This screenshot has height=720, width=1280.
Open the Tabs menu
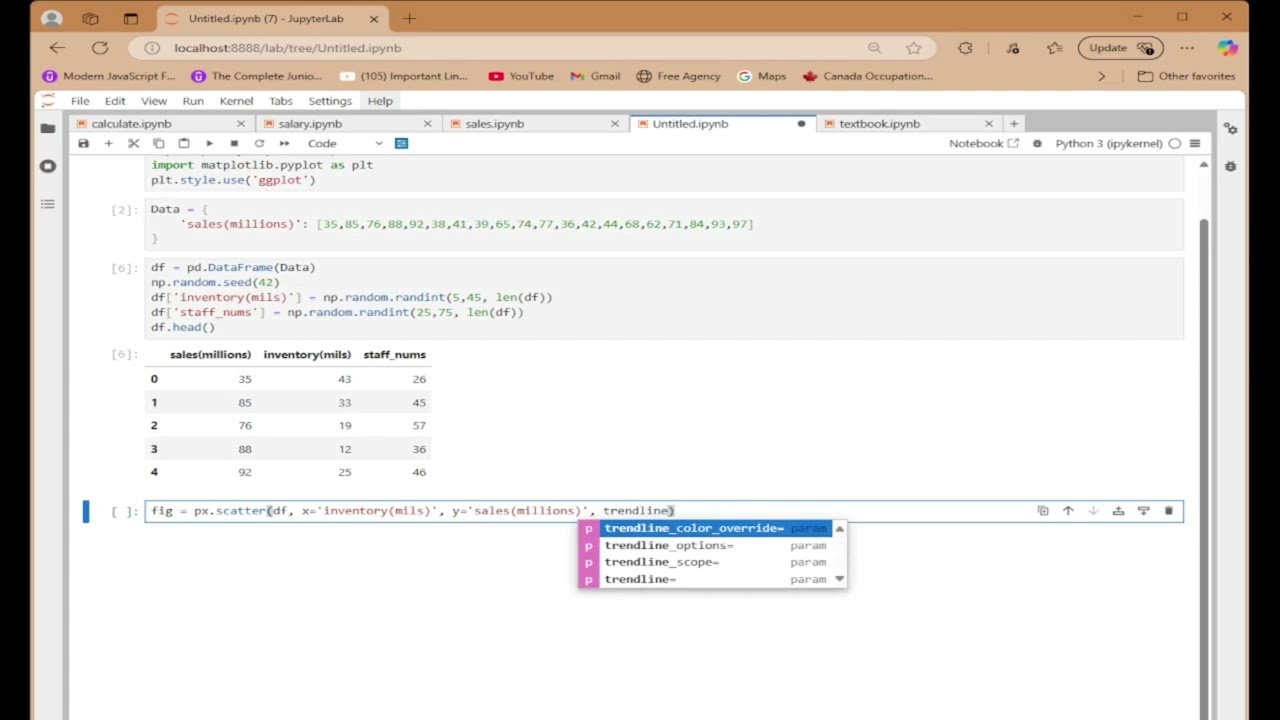coord(281,101)
